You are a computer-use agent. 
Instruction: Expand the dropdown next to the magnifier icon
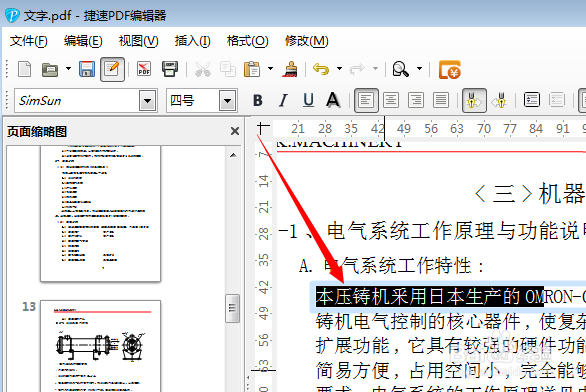pos(419,69)
